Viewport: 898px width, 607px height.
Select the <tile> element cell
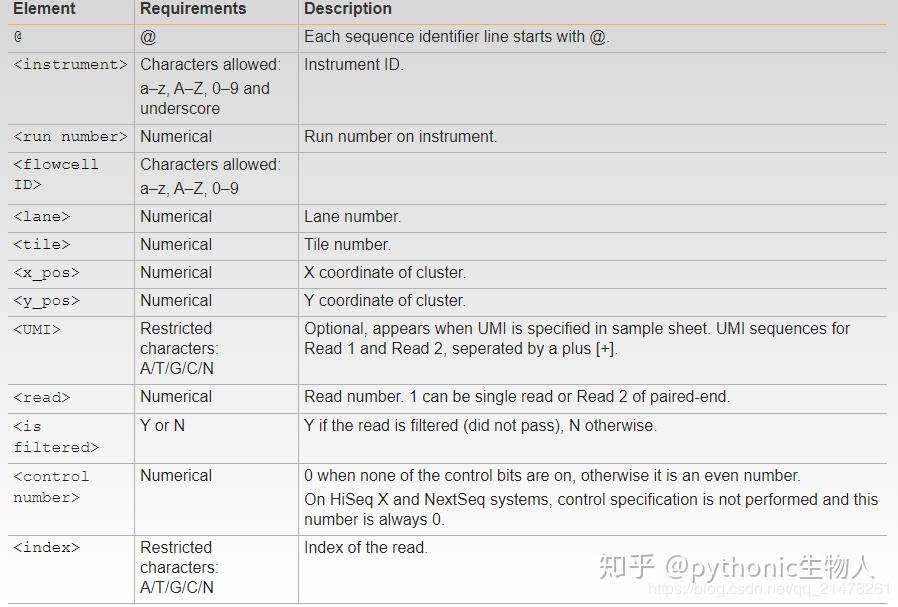tap(42, 245)
